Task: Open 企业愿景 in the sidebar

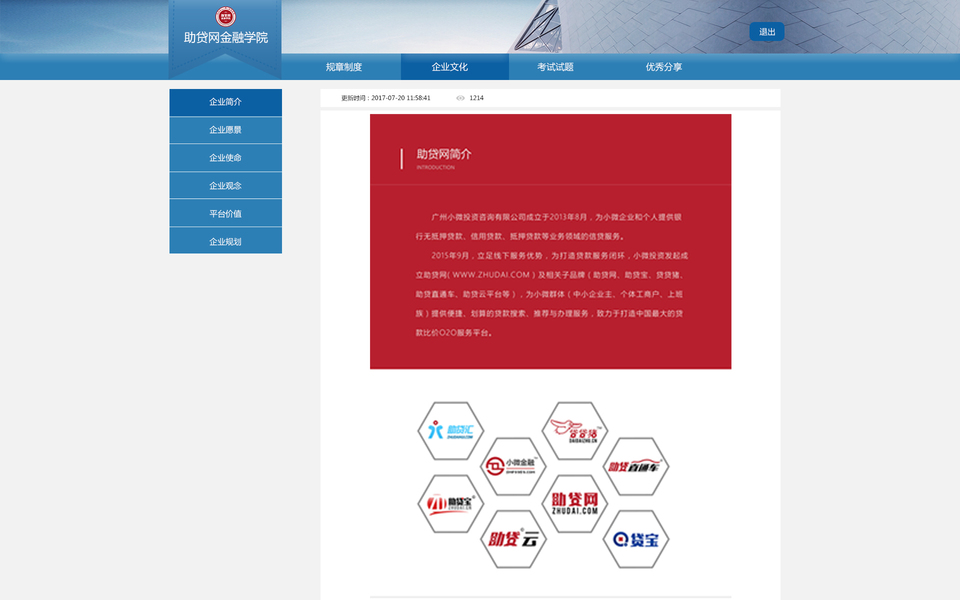Action: click(x=225, y=130)
